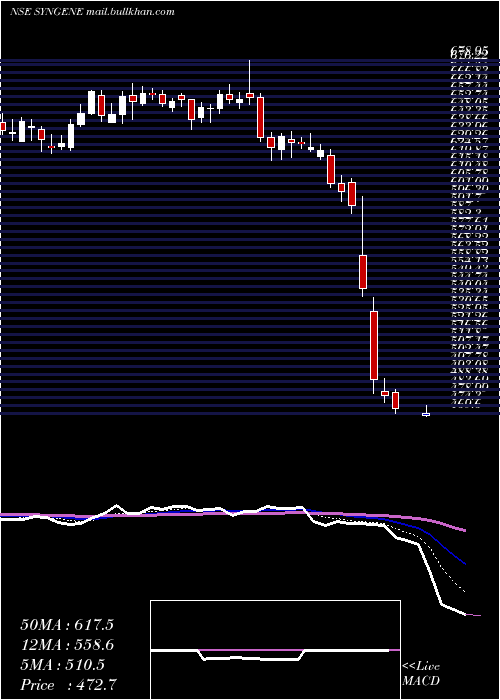Click the <<Live MACD label

(421, 674)
